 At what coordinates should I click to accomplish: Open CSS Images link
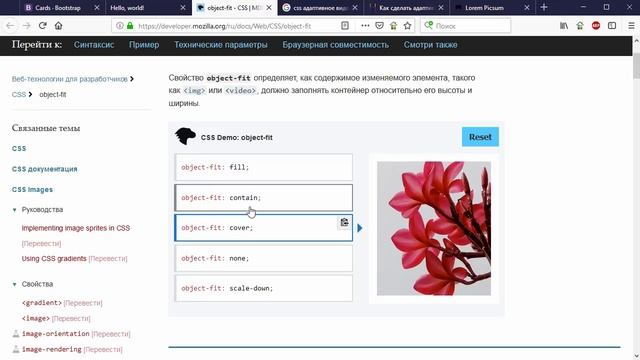pos(32,189)
